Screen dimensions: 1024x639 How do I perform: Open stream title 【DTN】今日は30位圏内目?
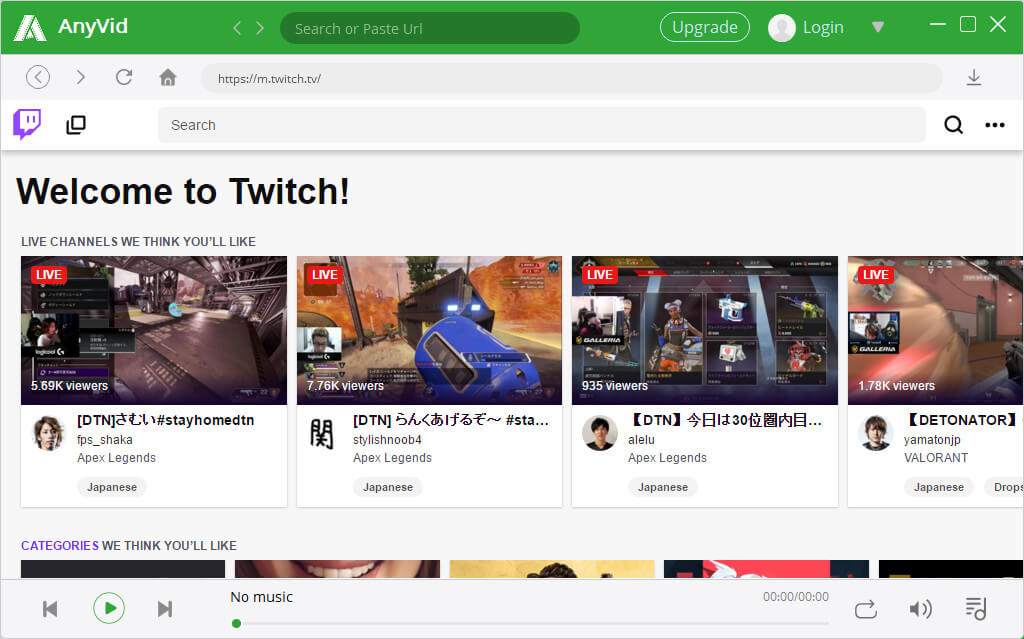[725, 420]
